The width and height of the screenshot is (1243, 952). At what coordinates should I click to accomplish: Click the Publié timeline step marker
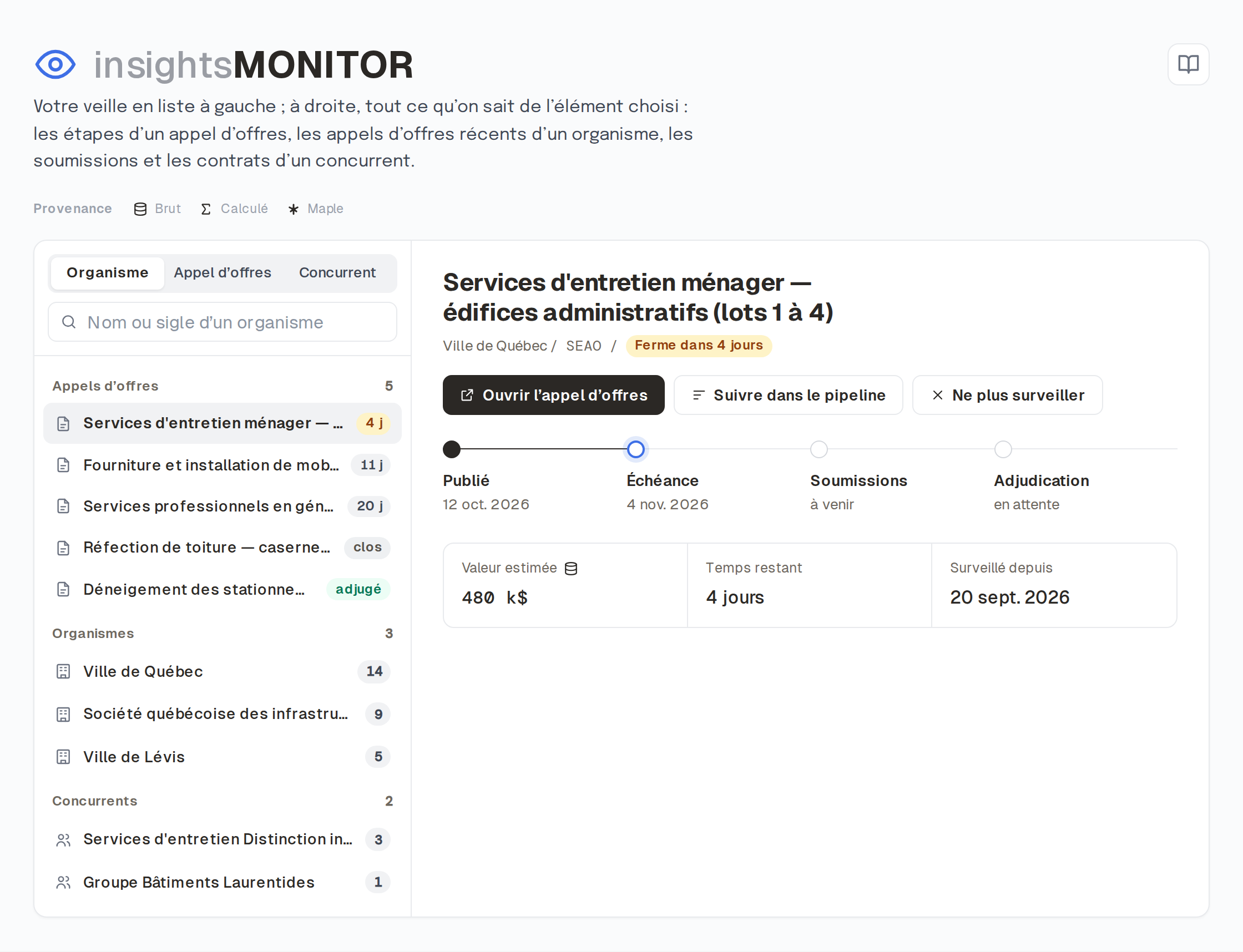(x=452, y=449)
